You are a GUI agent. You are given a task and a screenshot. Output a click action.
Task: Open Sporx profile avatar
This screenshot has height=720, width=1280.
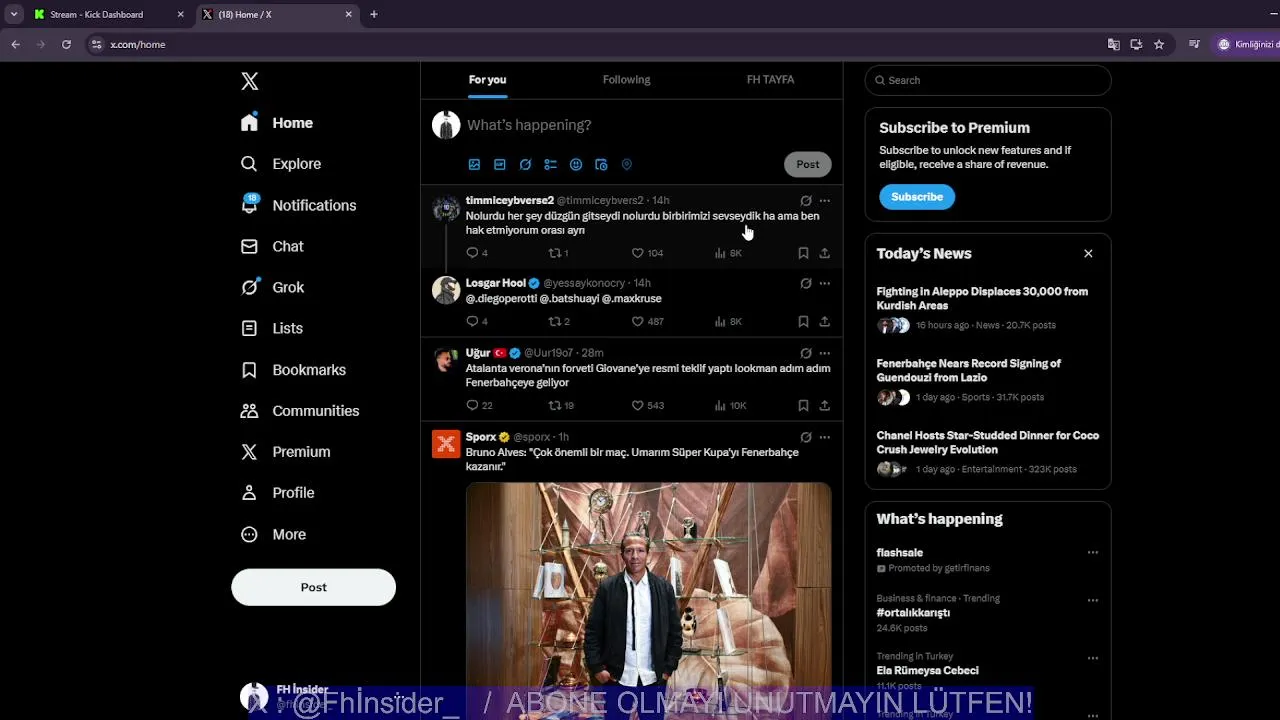[446, 443]
